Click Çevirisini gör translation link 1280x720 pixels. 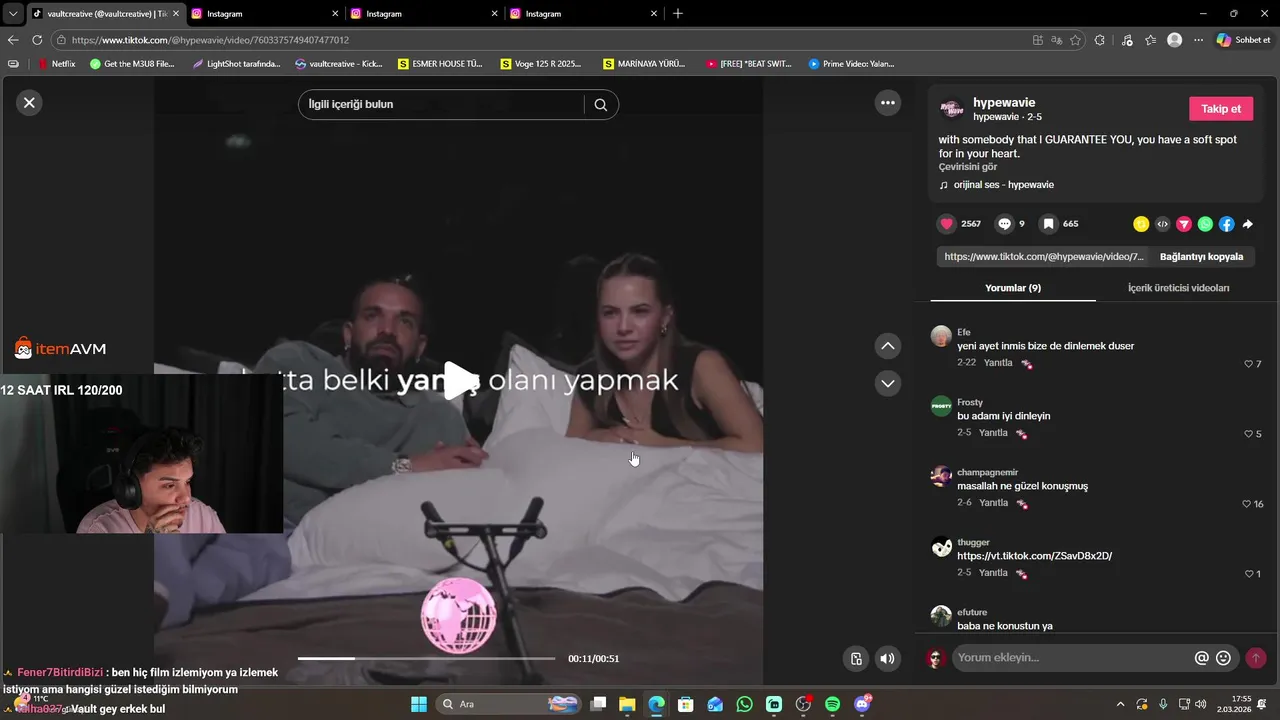(x=968, y=167)
